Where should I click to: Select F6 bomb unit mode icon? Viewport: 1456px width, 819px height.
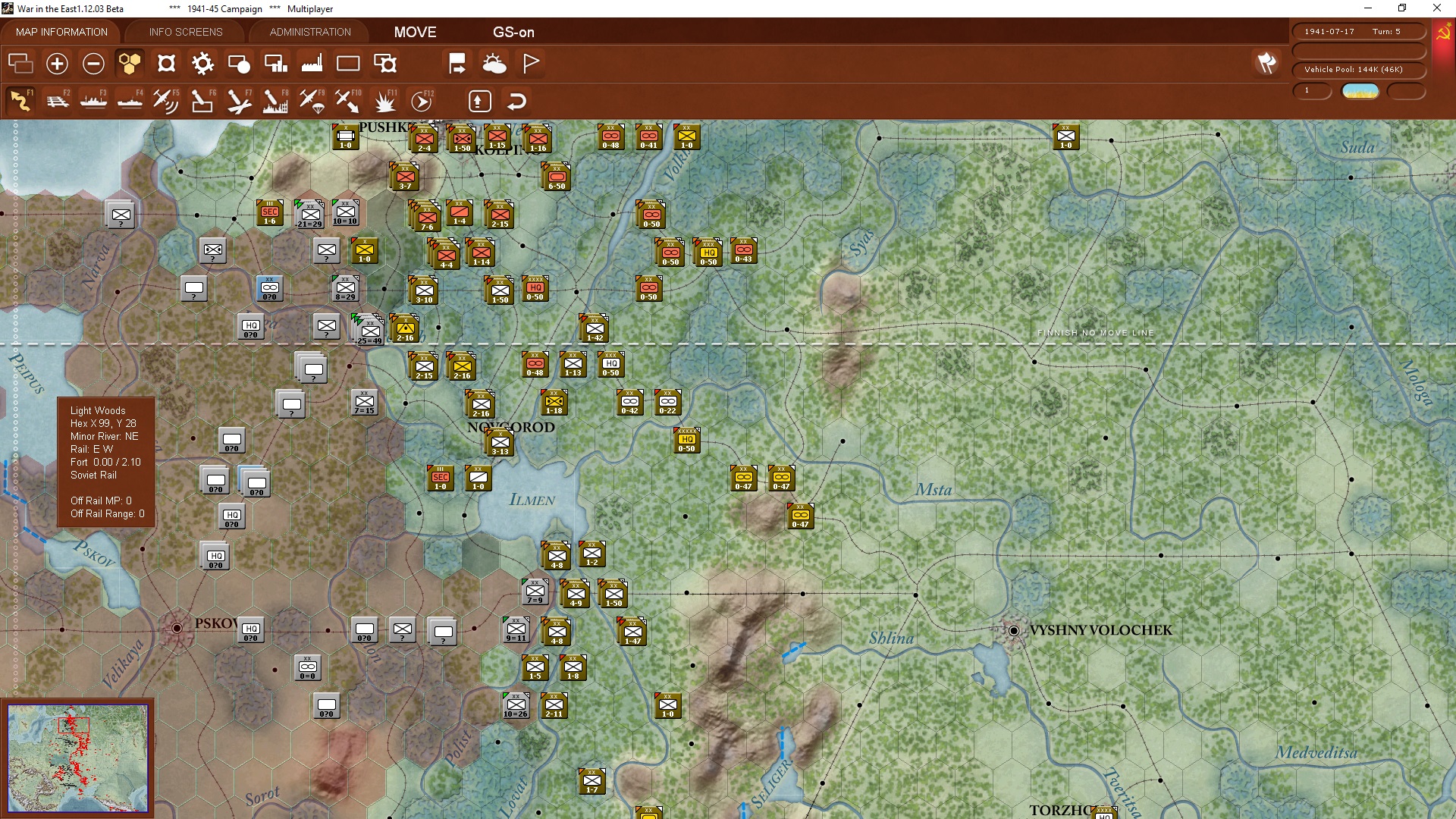pyautogui.click(x=202, y=101)
